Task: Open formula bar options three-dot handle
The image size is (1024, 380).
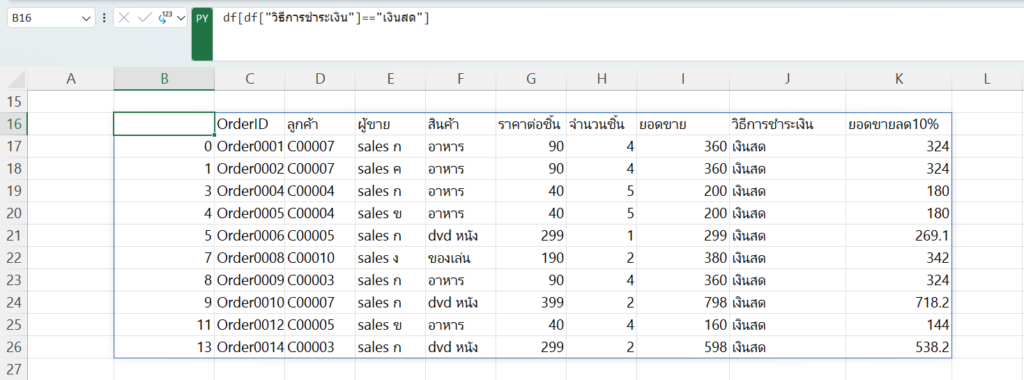Action: (x=104, y=18)
